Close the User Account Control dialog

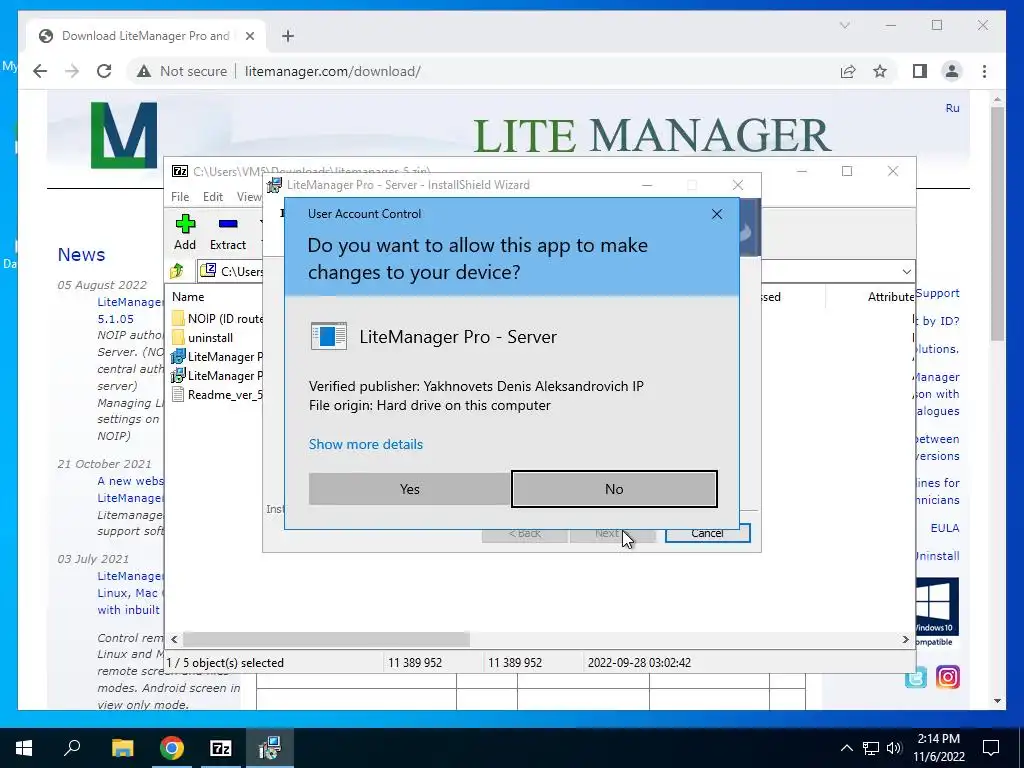(716, 214)
